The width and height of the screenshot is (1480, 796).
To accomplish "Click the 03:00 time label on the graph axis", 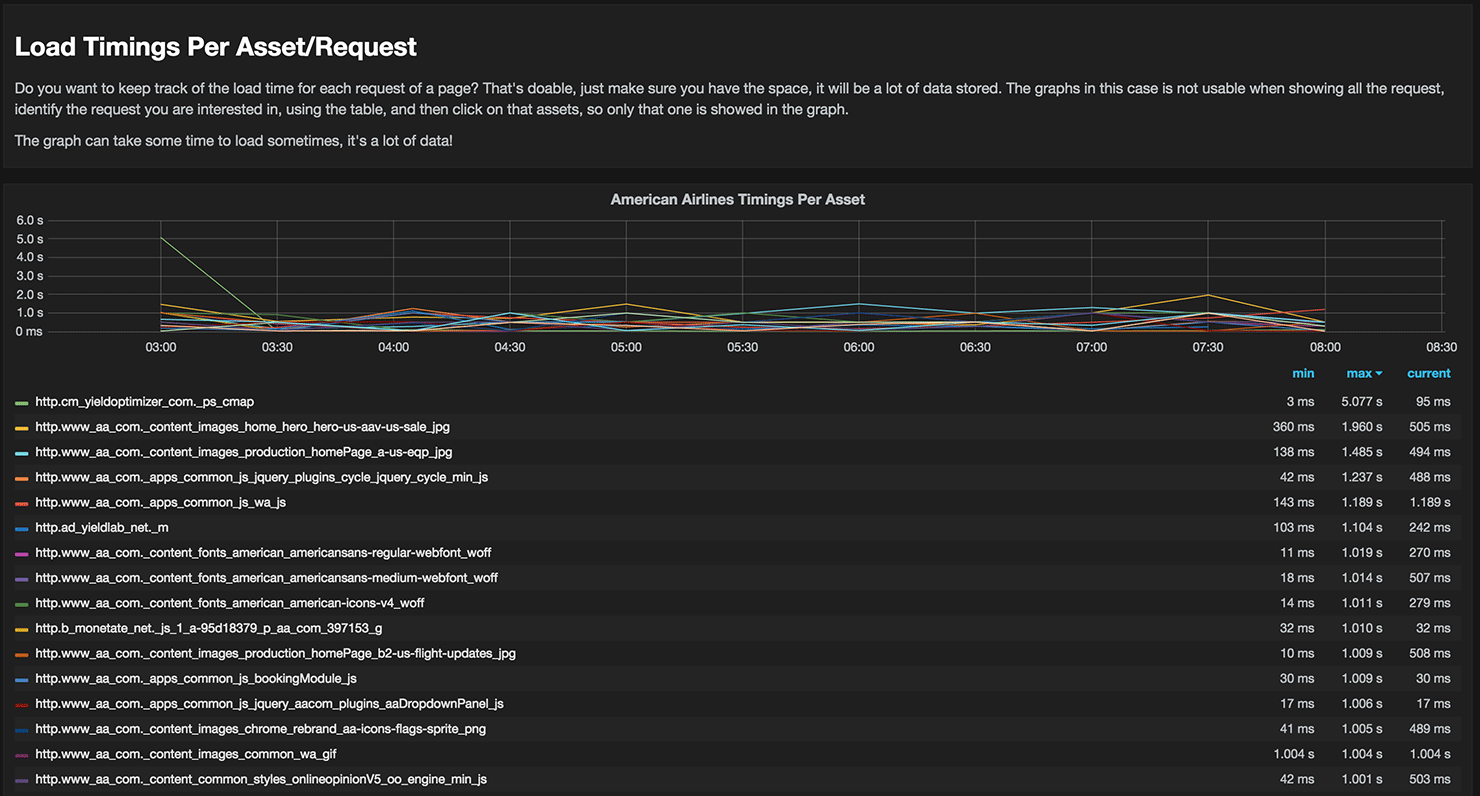I will (161, 347).
